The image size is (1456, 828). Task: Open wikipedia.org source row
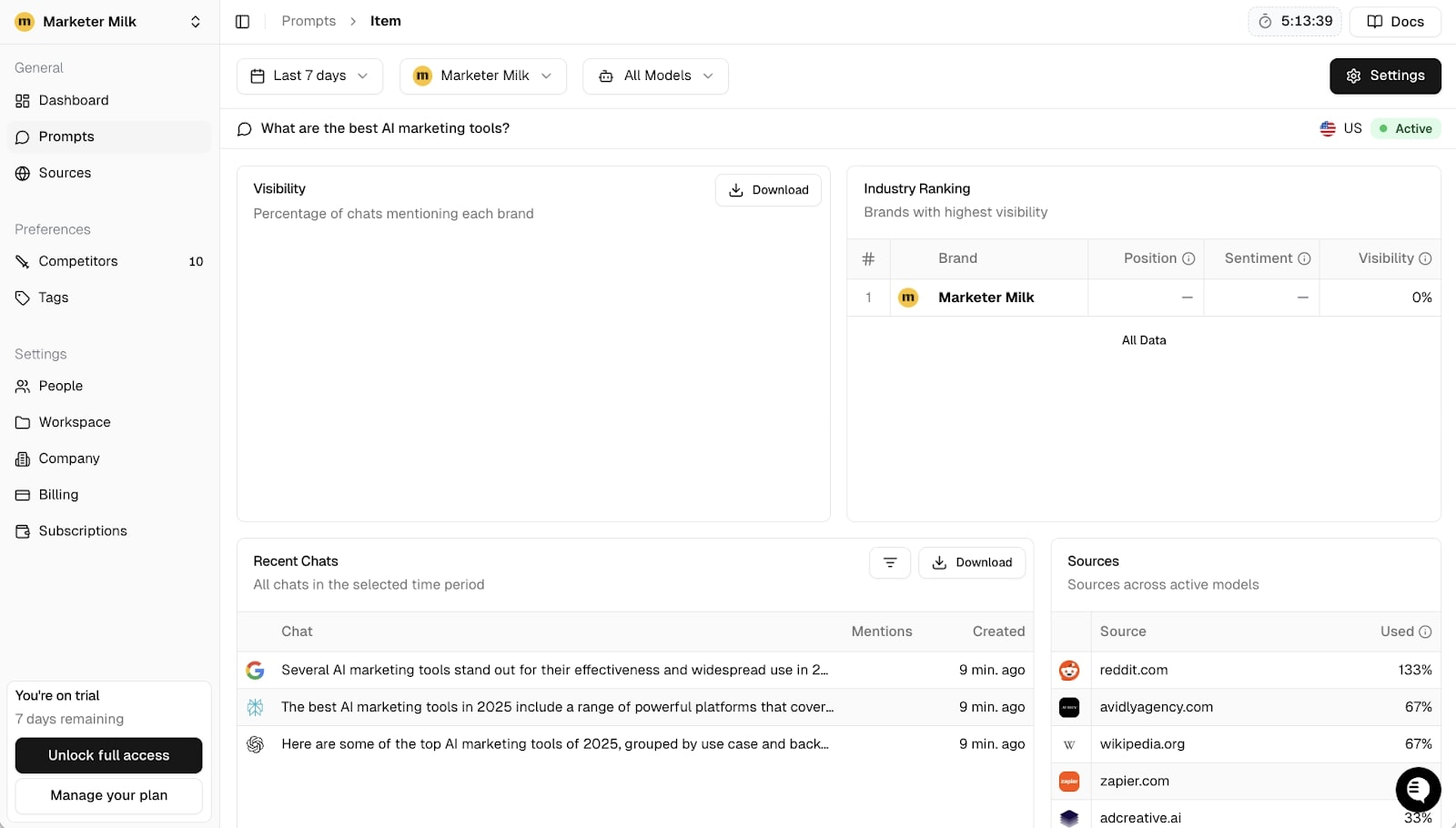1246,744
